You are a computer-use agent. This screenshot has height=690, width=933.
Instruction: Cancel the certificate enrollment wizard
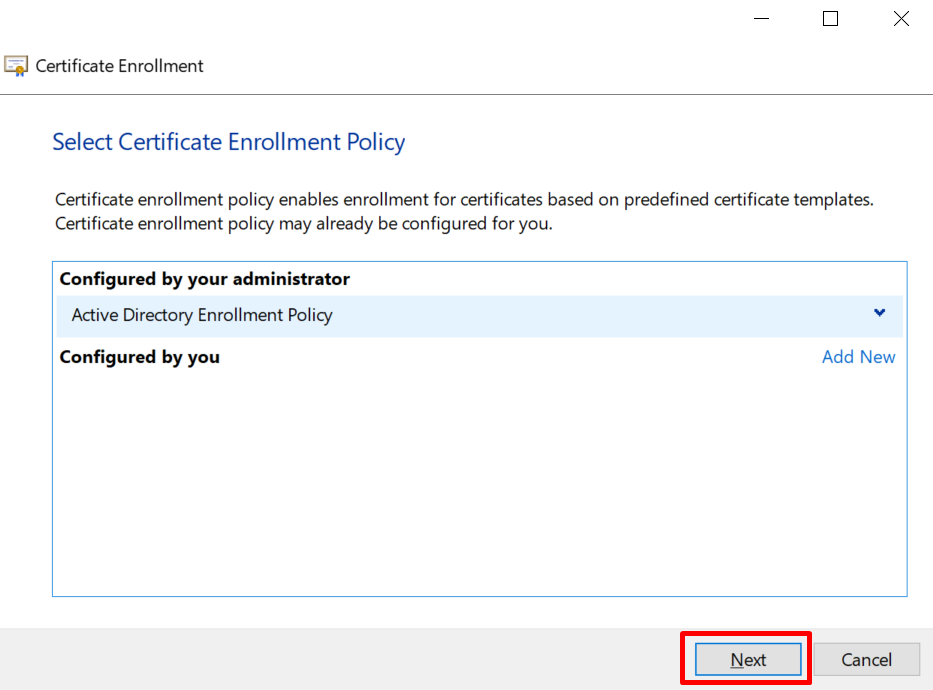(x=866, y=659)
